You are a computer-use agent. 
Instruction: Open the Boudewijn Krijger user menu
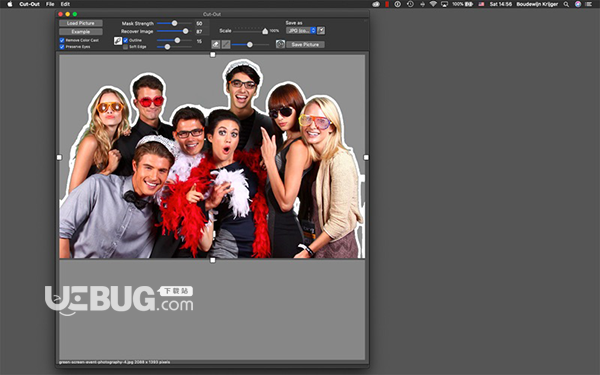click(537, 4)
